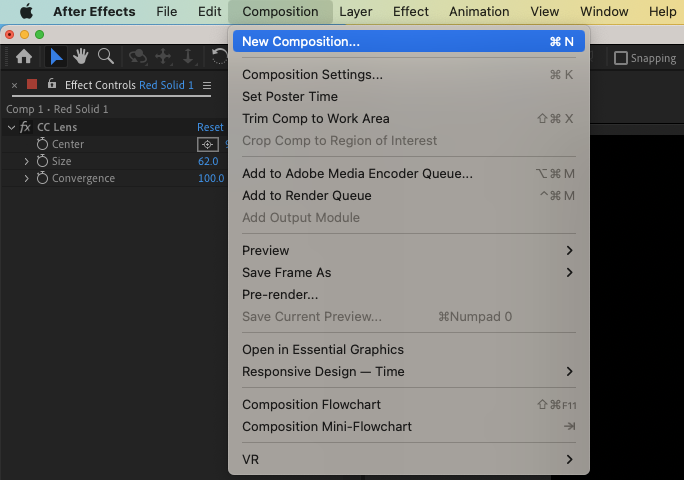Toggle Convergence property stopwatch
This screenshot has height=480, width=684.
click(42, 178)
